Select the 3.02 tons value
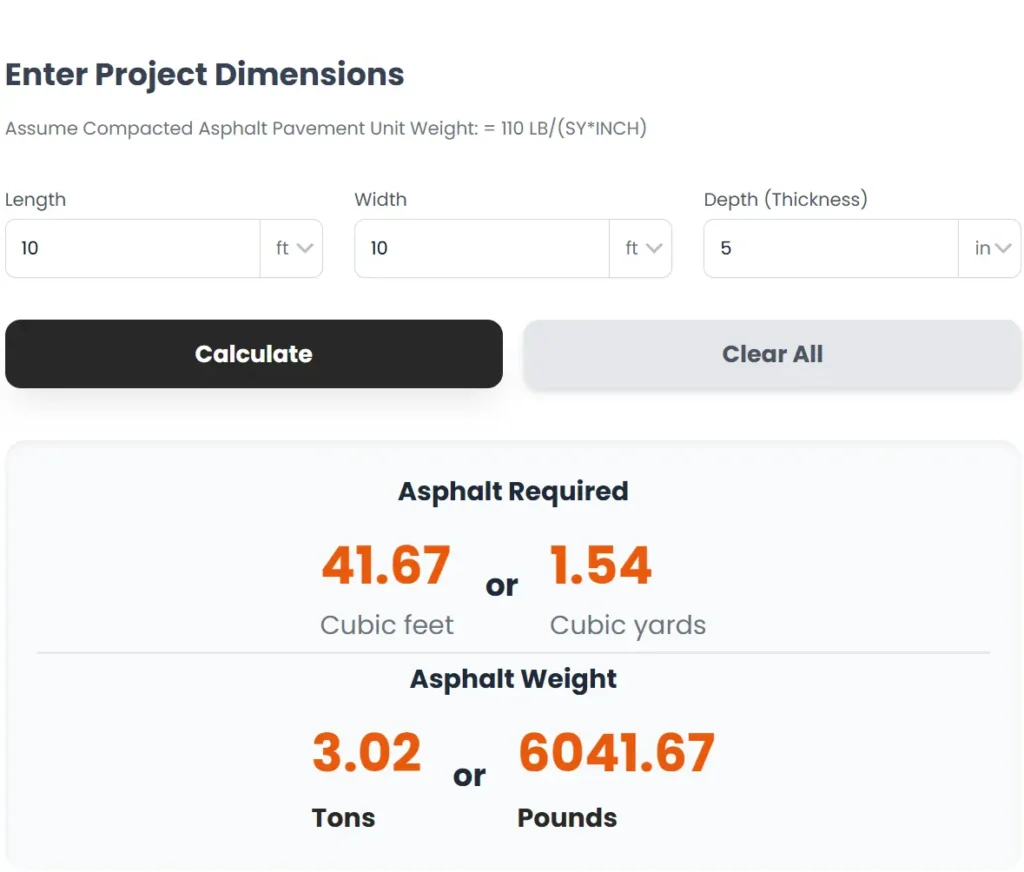1024x872 pixels. [367, 752]
